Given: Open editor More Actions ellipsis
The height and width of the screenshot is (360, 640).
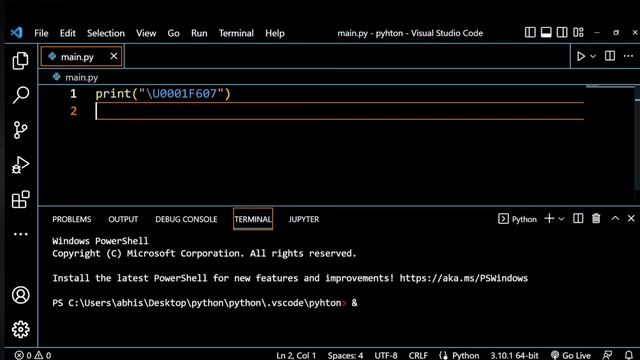Looking at the screenshot, I should 629,56.
